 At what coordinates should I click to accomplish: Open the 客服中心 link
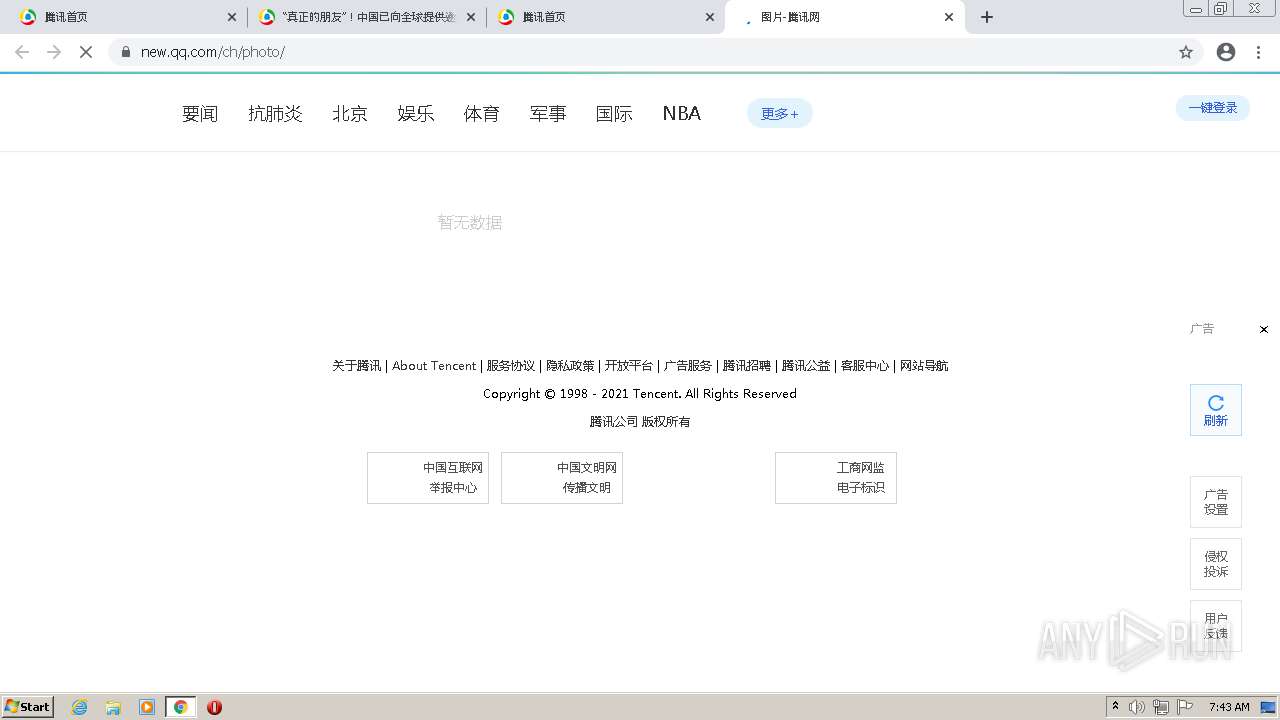click(865, 366)
